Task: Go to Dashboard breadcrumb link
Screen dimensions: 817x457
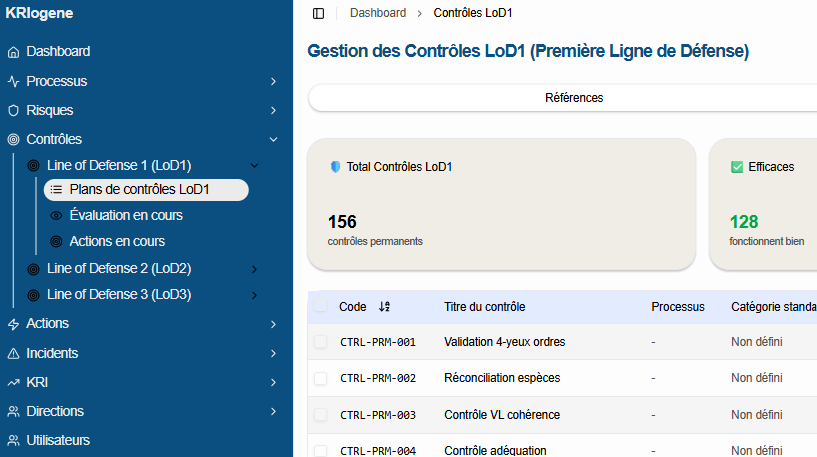Action: (x=378, y=13)
